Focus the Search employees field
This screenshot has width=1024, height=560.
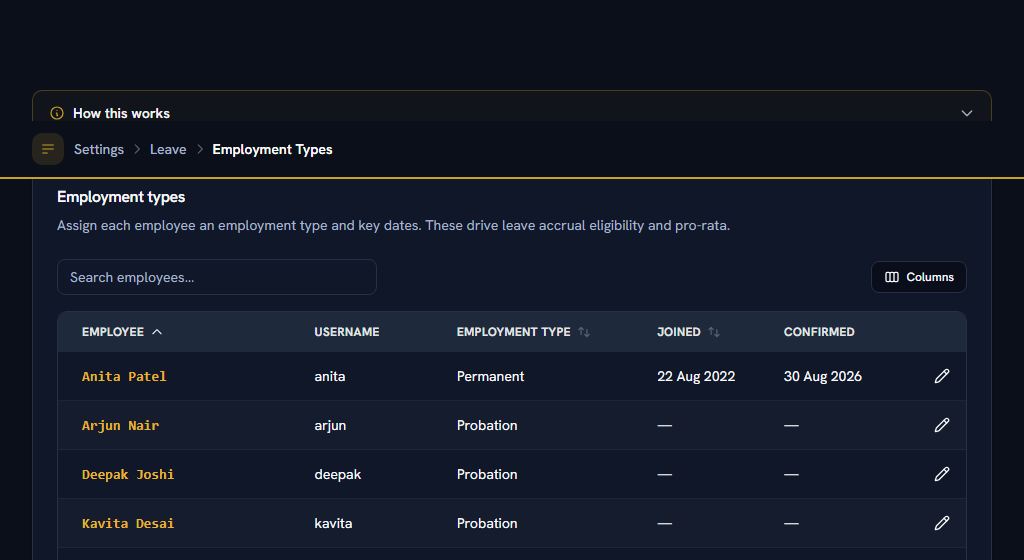click(x=217, y=277)
